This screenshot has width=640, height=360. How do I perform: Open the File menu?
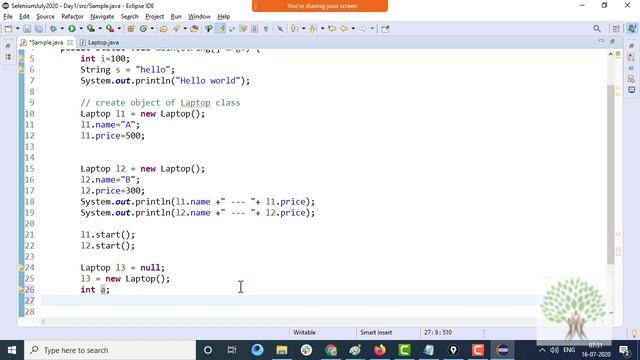point(8,16)
